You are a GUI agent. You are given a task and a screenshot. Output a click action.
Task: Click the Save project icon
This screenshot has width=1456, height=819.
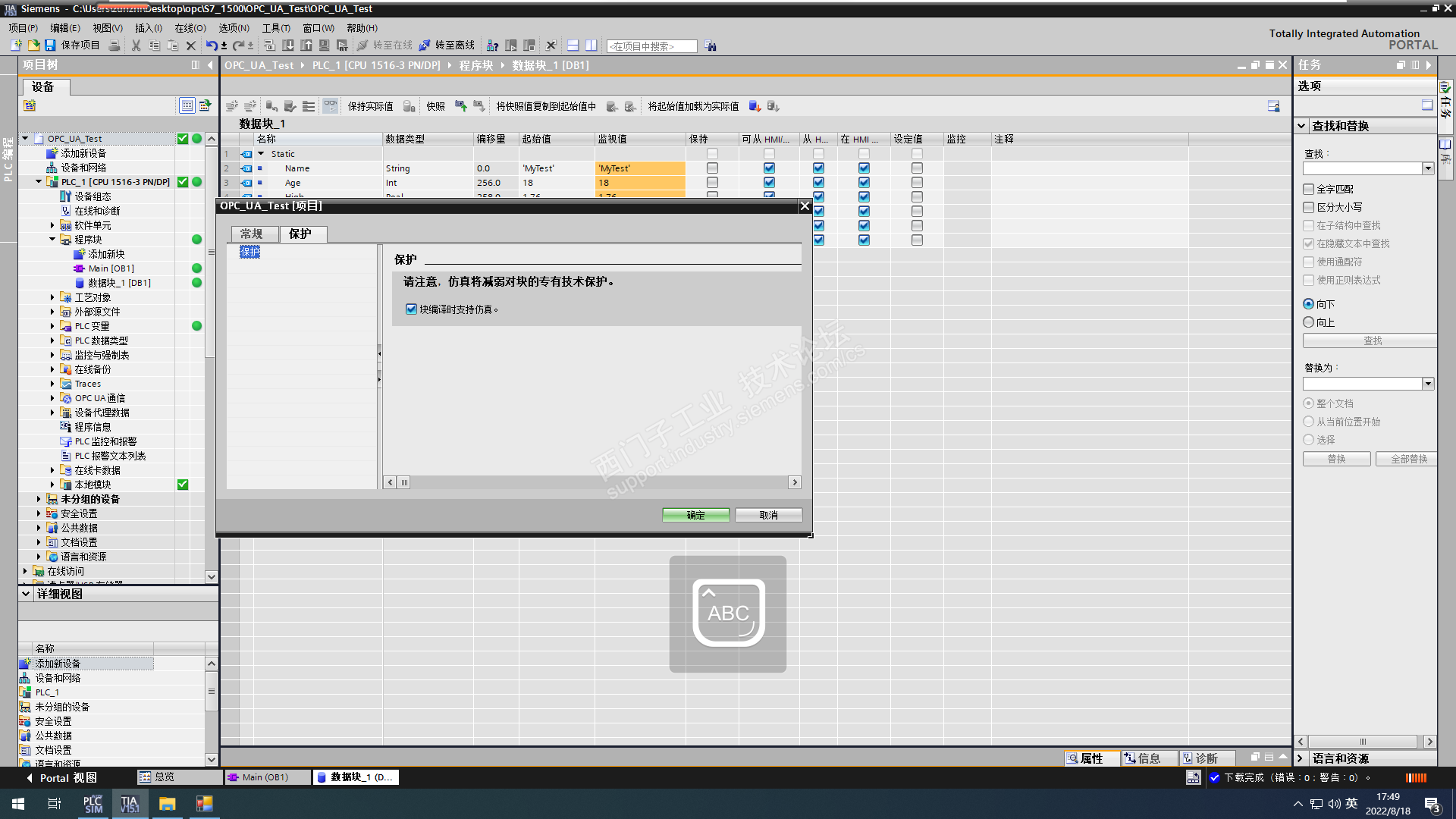click(50, 45)
